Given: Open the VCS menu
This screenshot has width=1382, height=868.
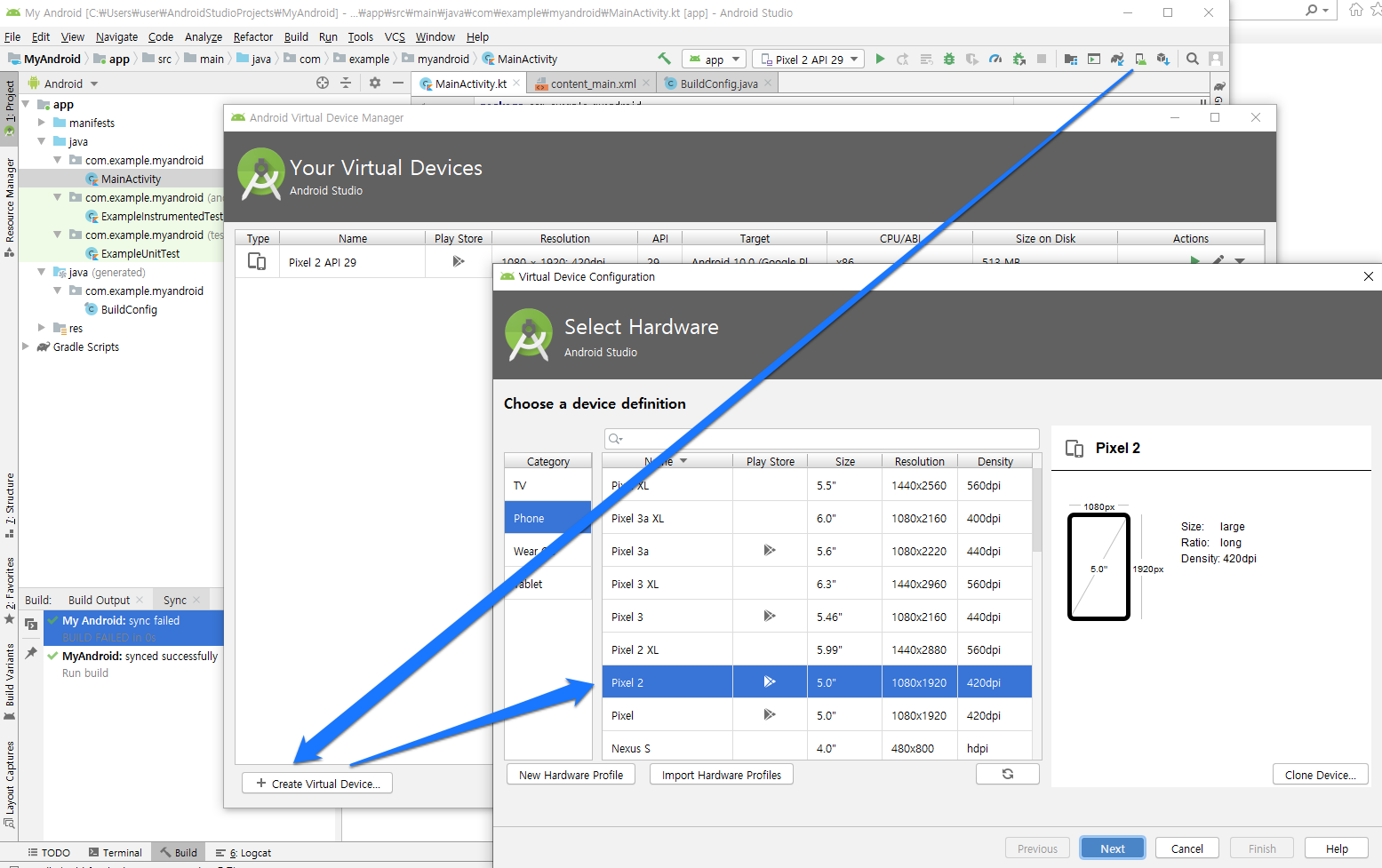Looking at the screenshot, I should (x=395, y=36).
